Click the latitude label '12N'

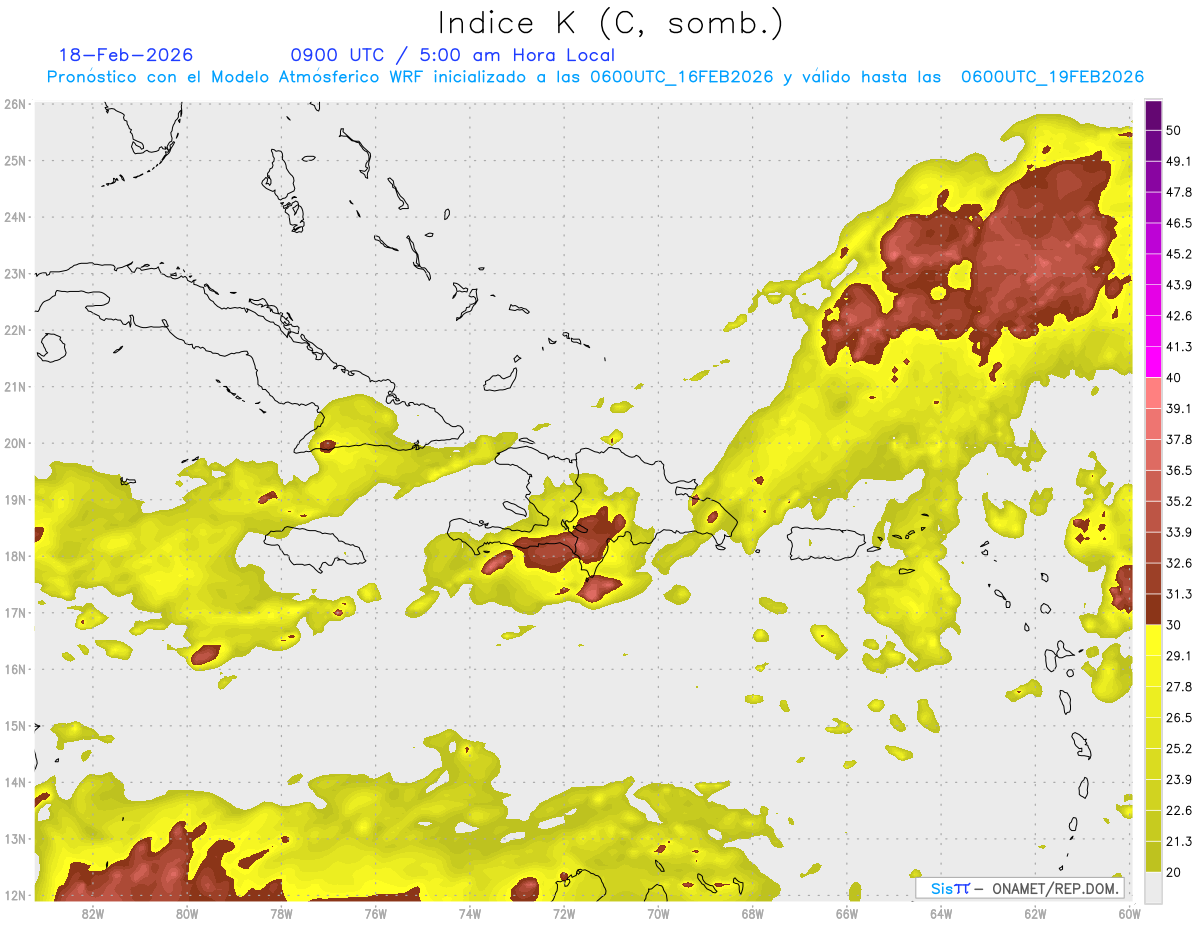click(15, 895)
